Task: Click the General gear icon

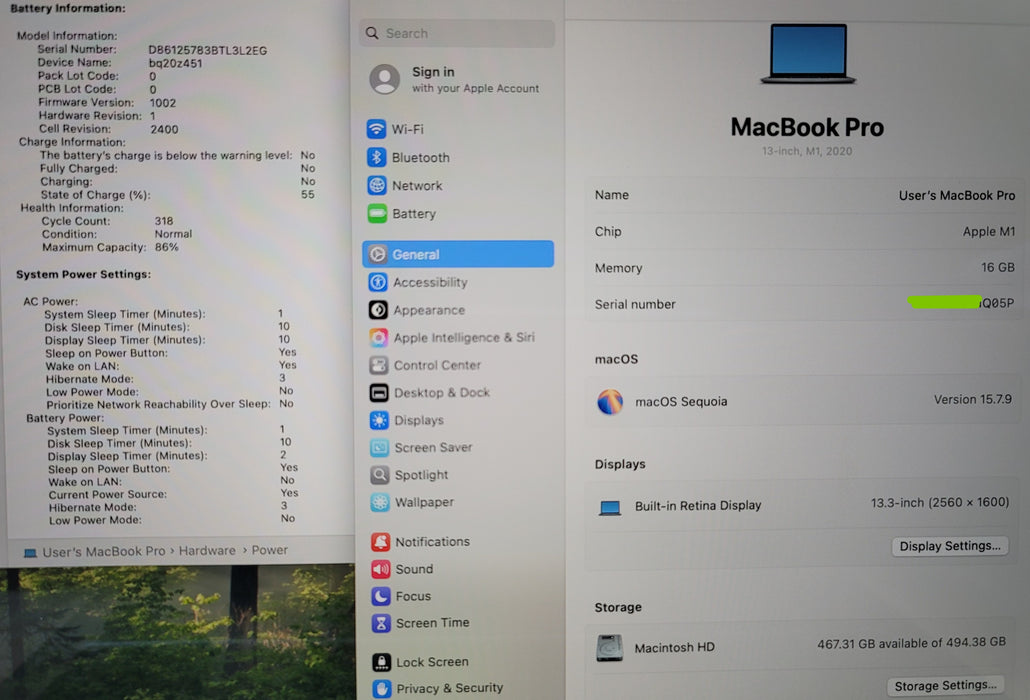Action: [x=378, y=254]
